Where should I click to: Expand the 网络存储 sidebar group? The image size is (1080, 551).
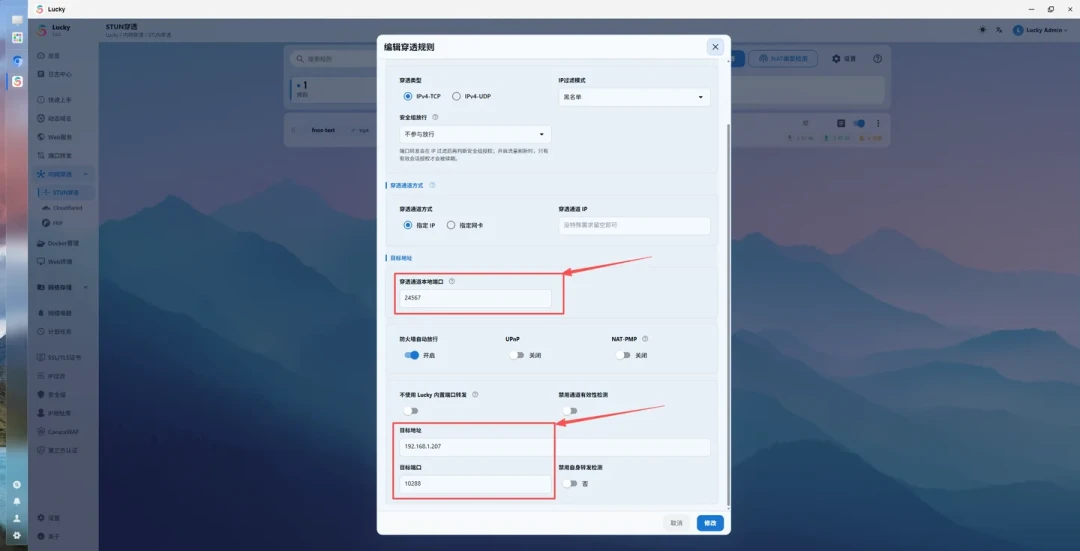[62, 287]
